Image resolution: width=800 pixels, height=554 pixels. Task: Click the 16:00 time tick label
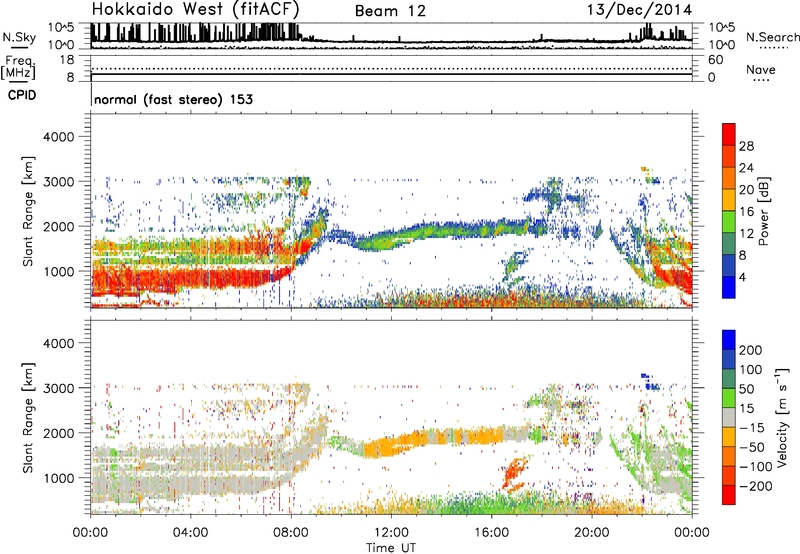pos(491,533)
